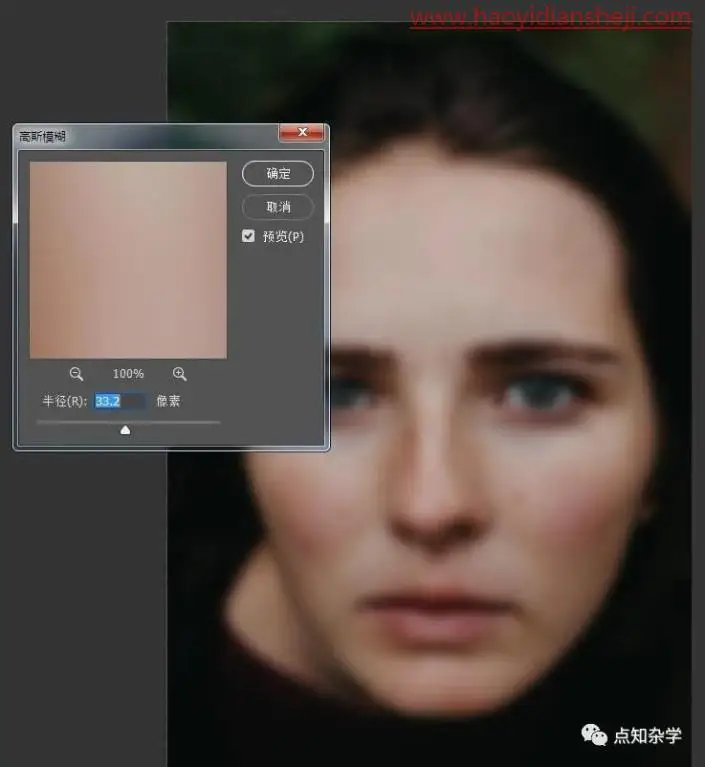Click the radius slider triangle handle
The height and width of the screenshot is (767, 705).
tap(125, 429)
